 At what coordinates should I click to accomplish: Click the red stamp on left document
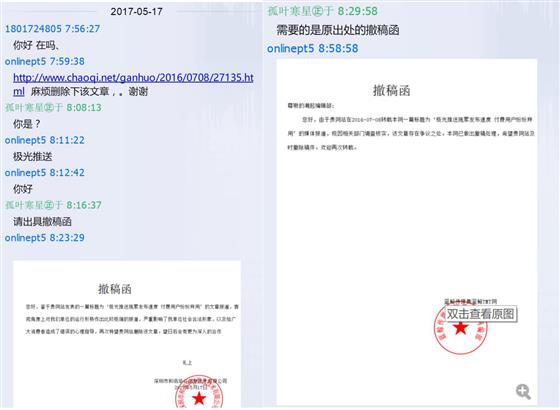[x=199, y=393]
